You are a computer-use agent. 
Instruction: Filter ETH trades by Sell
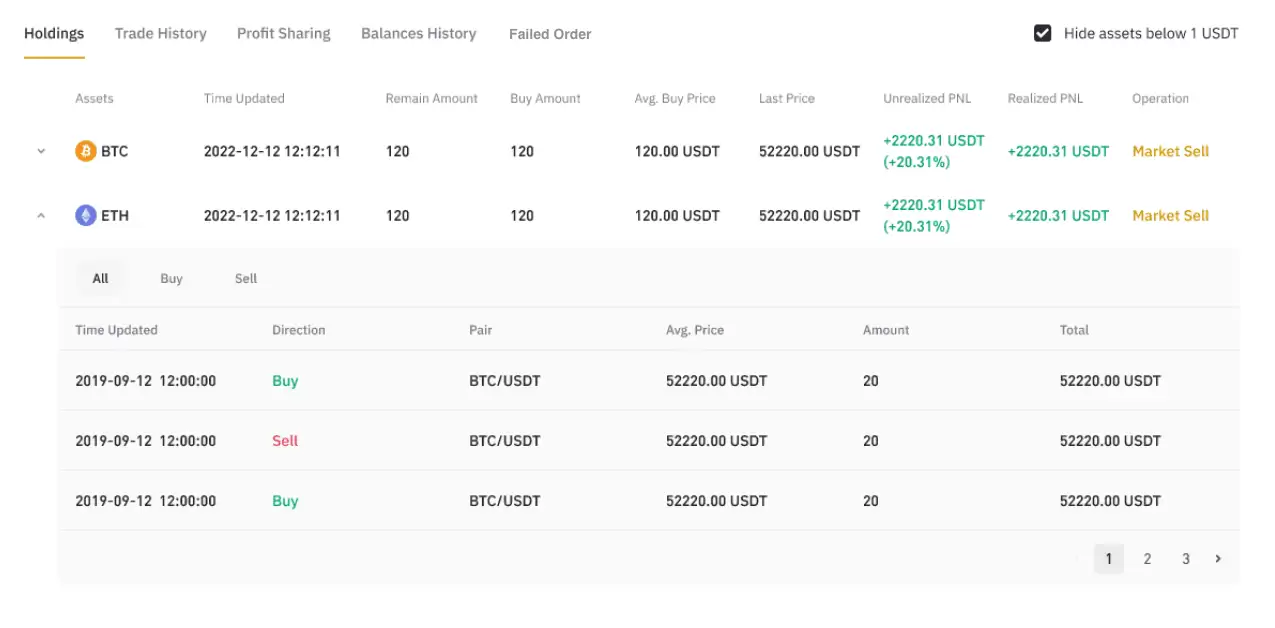[246, 279]
